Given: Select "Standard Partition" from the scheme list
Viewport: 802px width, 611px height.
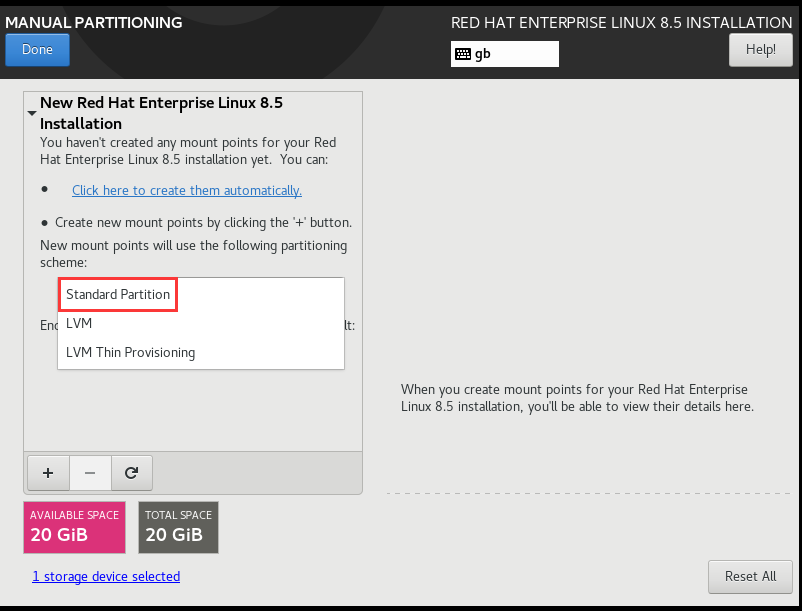Looking at the screenshot, I should 117,294.
